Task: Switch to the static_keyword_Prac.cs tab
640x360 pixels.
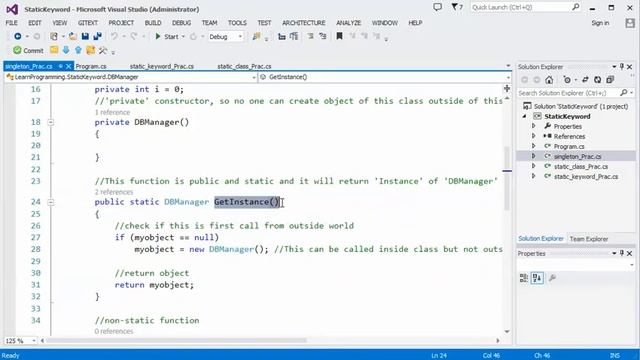Action: [162, 66]
